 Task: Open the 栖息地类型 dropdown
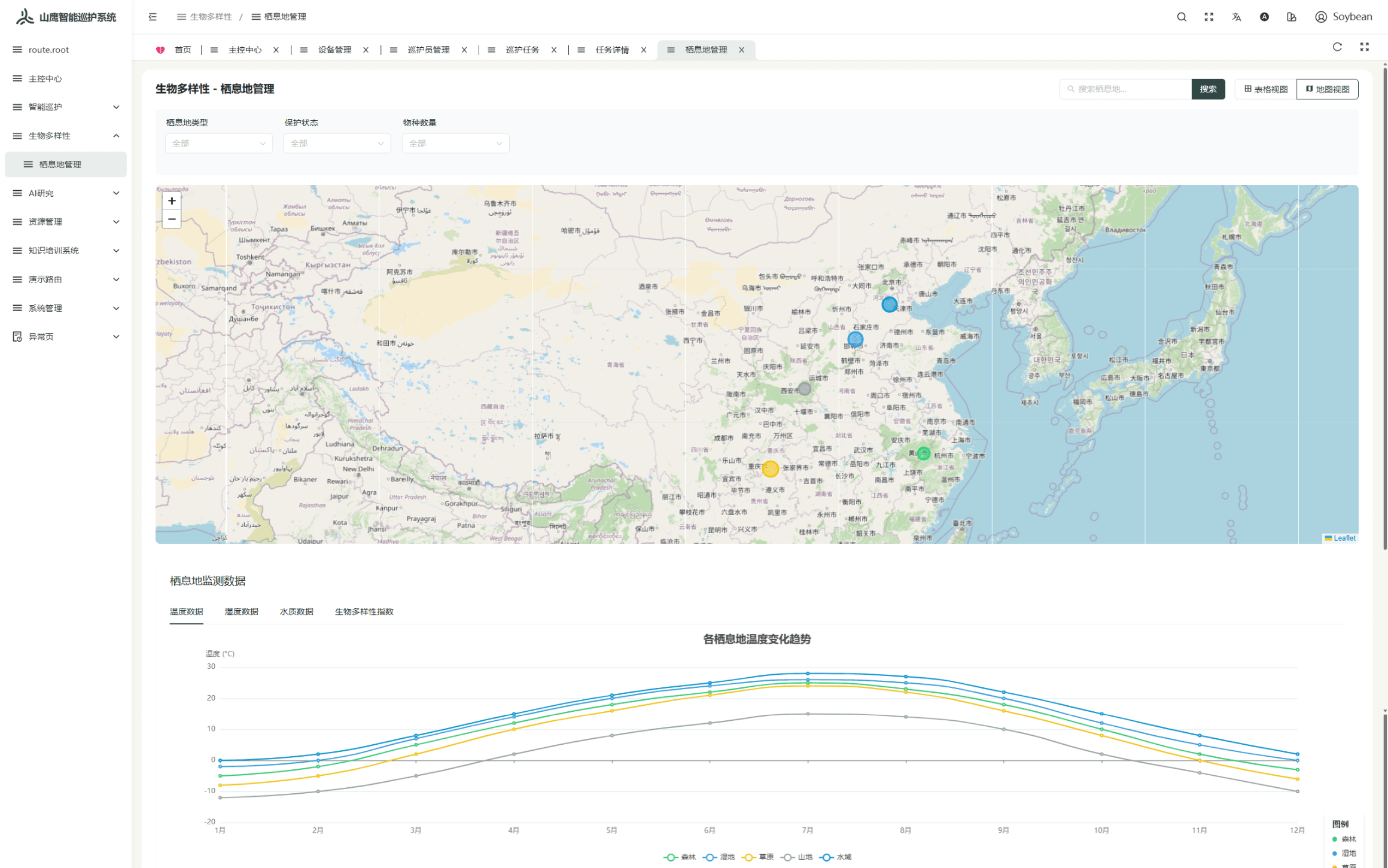coord(218,143)
